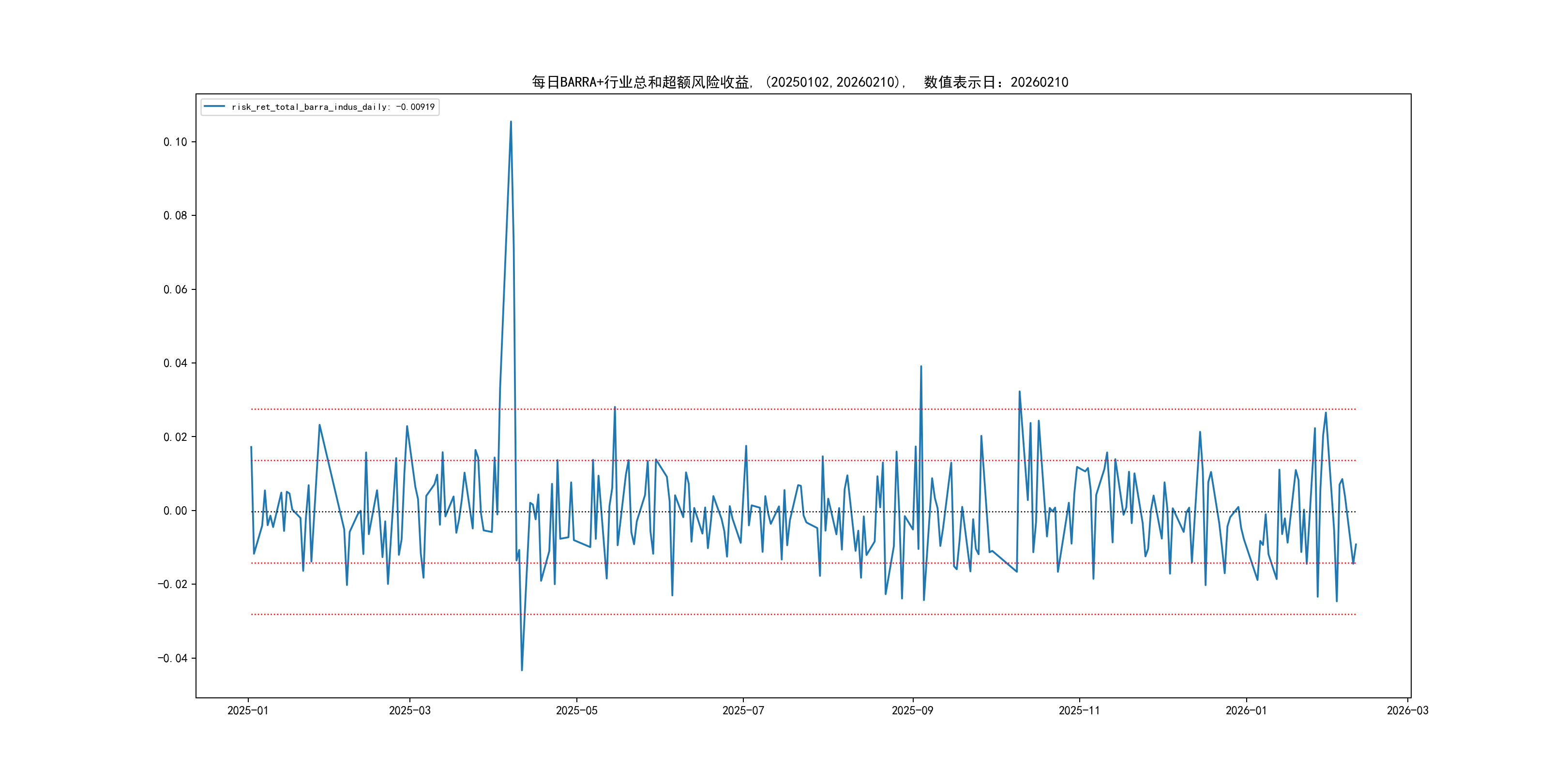The height and width of the screenshot is (784, 1568).
Task: Click the 0.08 y-axis tick label
Action: (175, 215)
